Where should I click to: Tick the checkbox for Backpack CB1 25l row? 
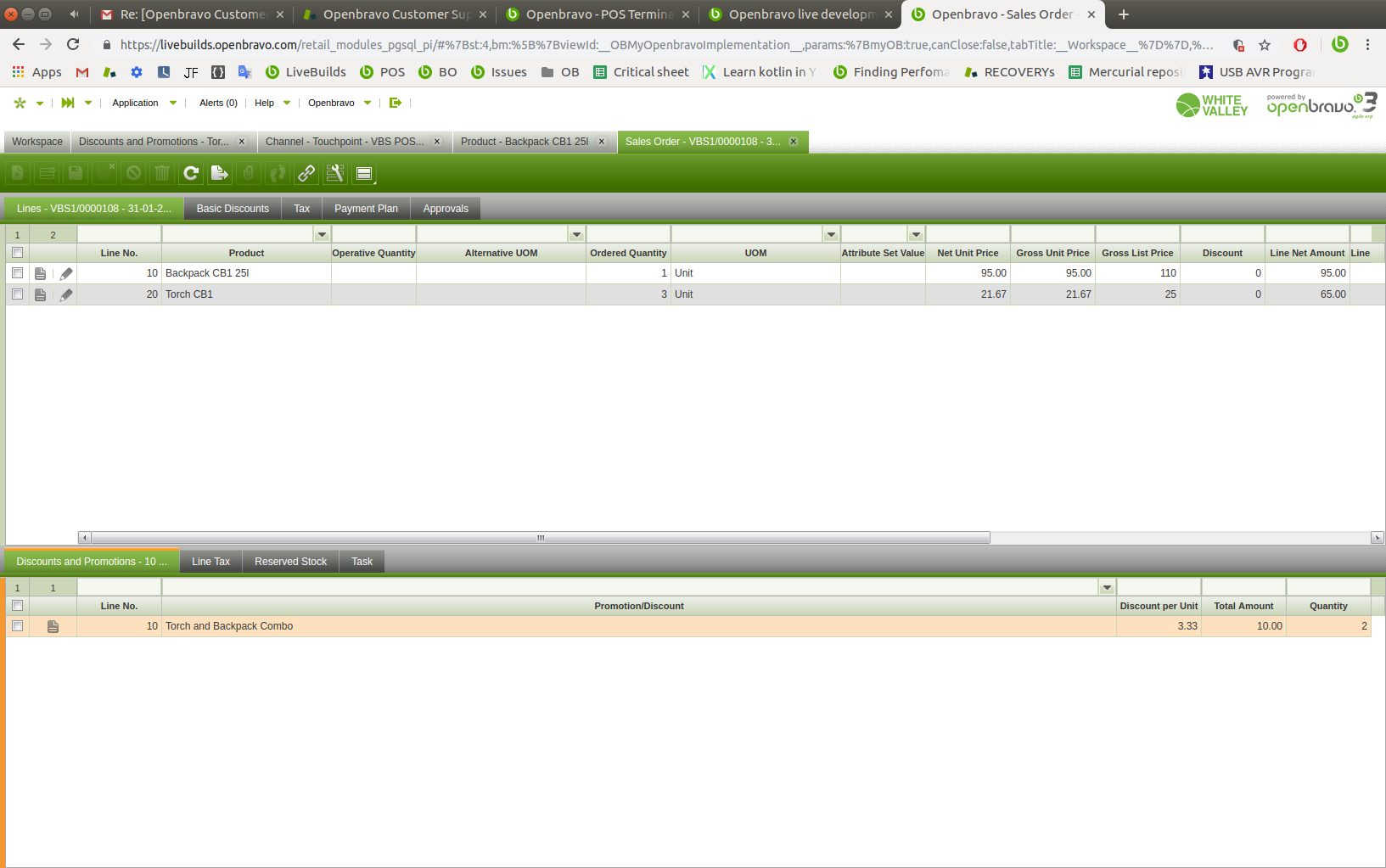click(17, 273)
